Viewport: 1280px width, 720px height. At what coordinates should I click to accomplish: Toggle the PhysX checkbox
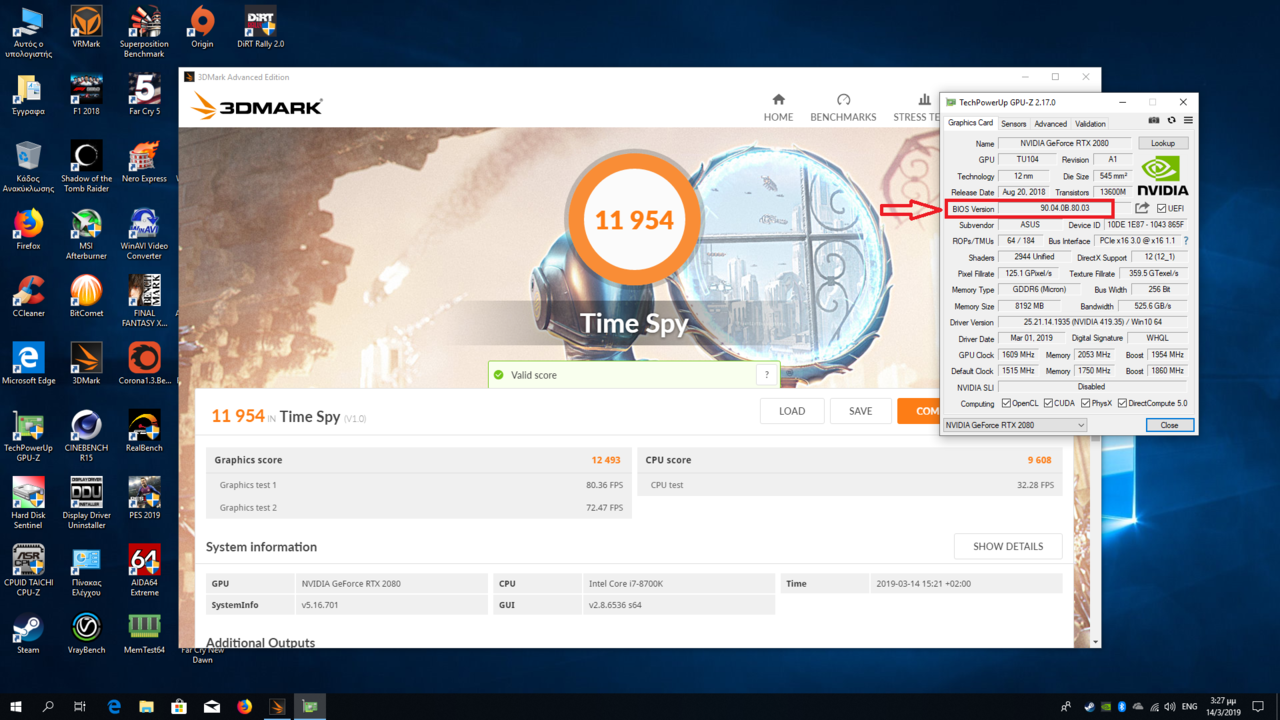pos(1085,403)
